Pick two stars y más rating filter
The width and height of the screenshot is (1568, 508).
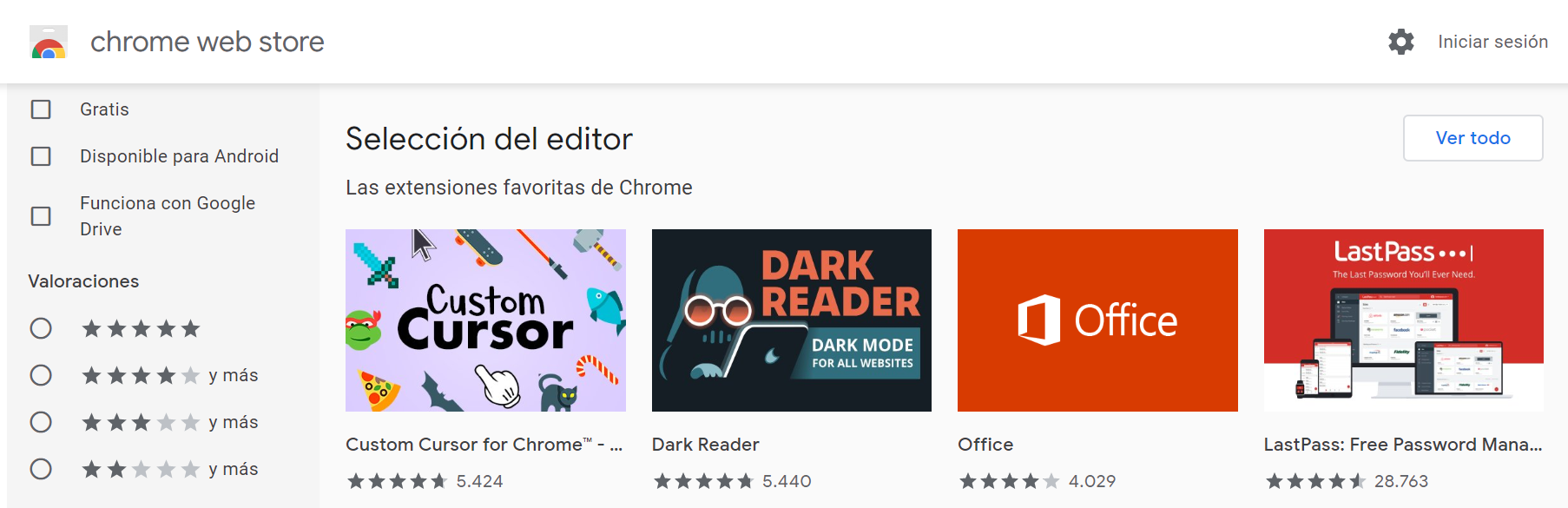coord(41,469)
